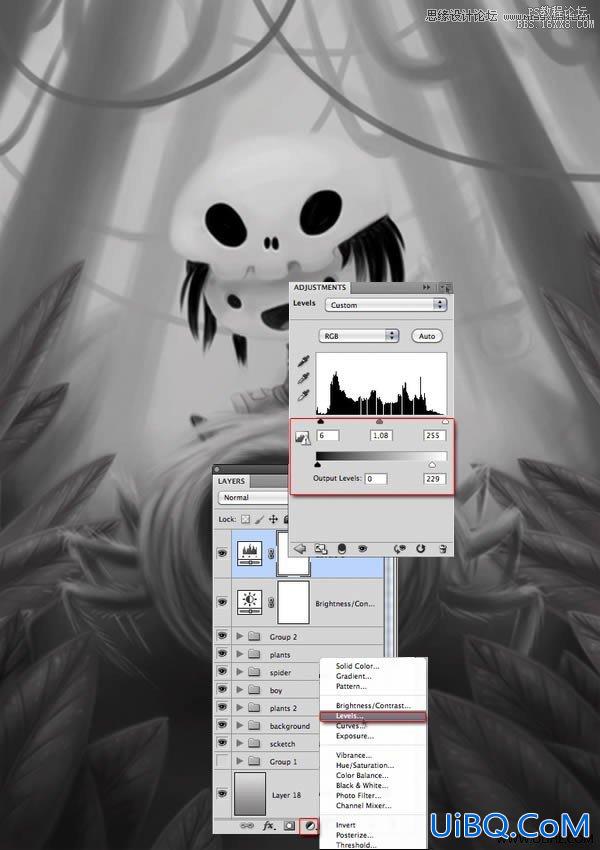Click the midtone gray input slider handle

pos(379,421)
